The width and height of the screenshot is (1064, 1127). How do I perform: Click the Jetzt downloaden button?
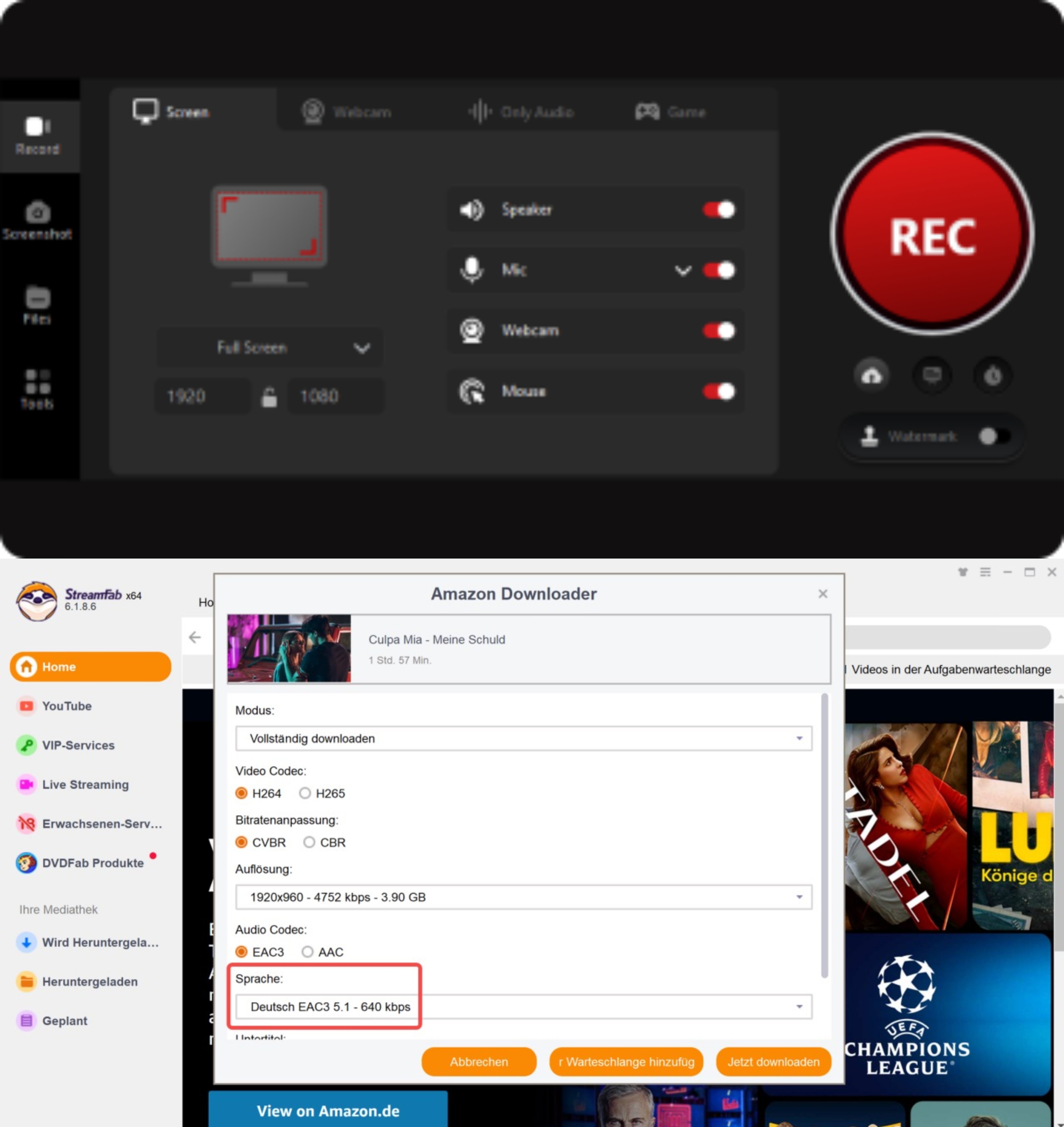tap(774, 1062)
